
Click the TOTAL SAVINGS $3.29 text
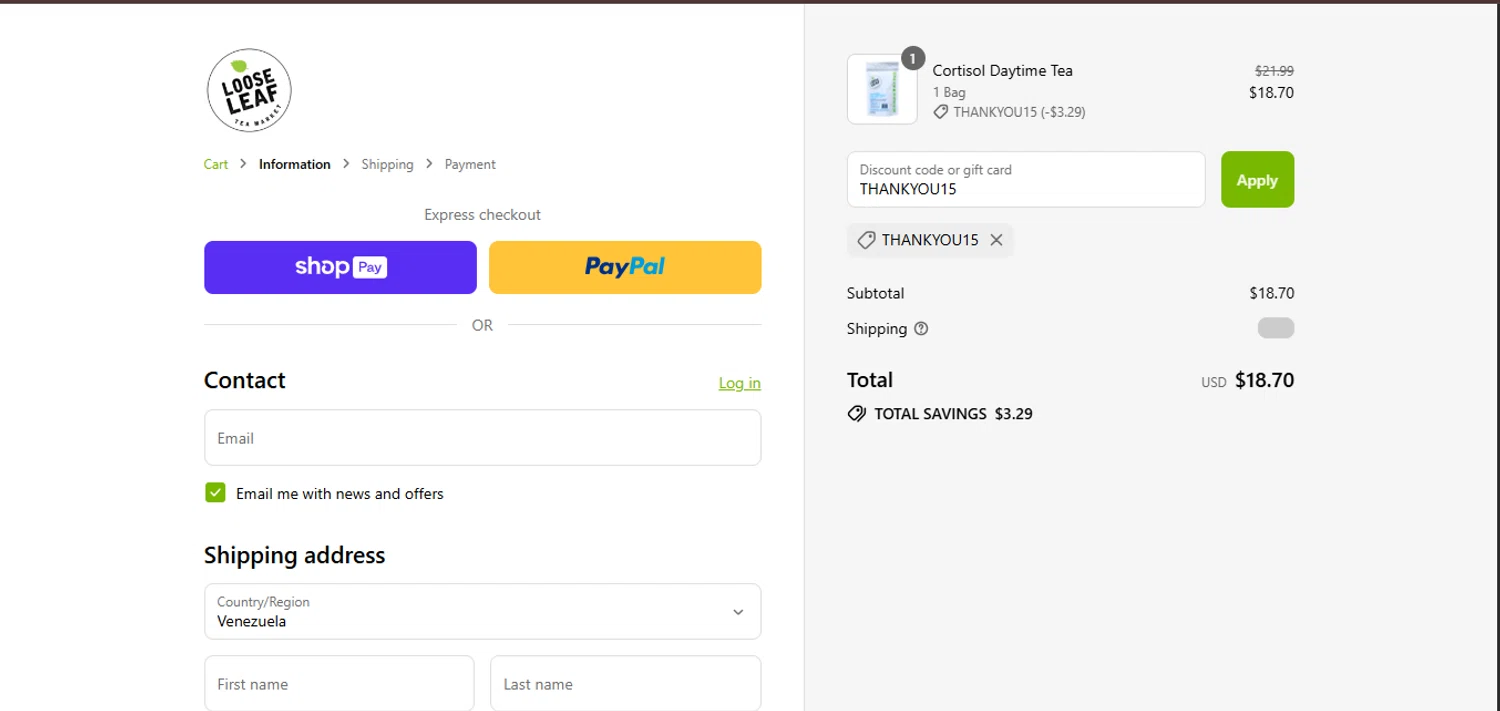tap(953, 413)
